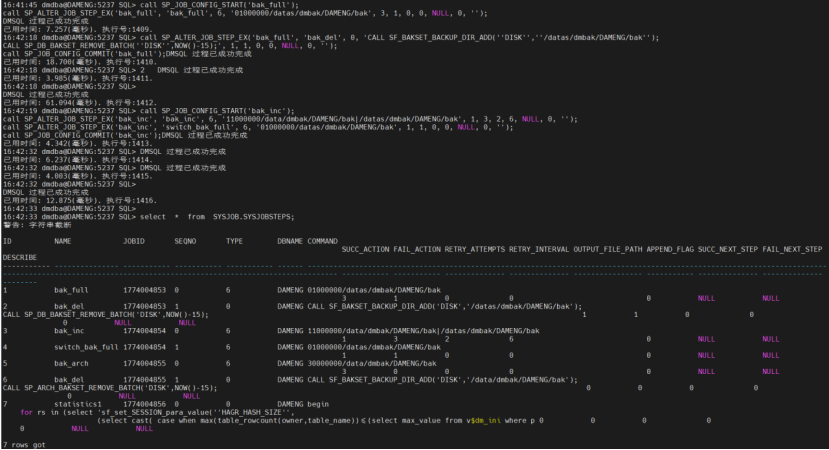This screenshot has width=829, height=450.
Task: Click JOBID 1774004856 in the statistics1 row
Action: 144,405
